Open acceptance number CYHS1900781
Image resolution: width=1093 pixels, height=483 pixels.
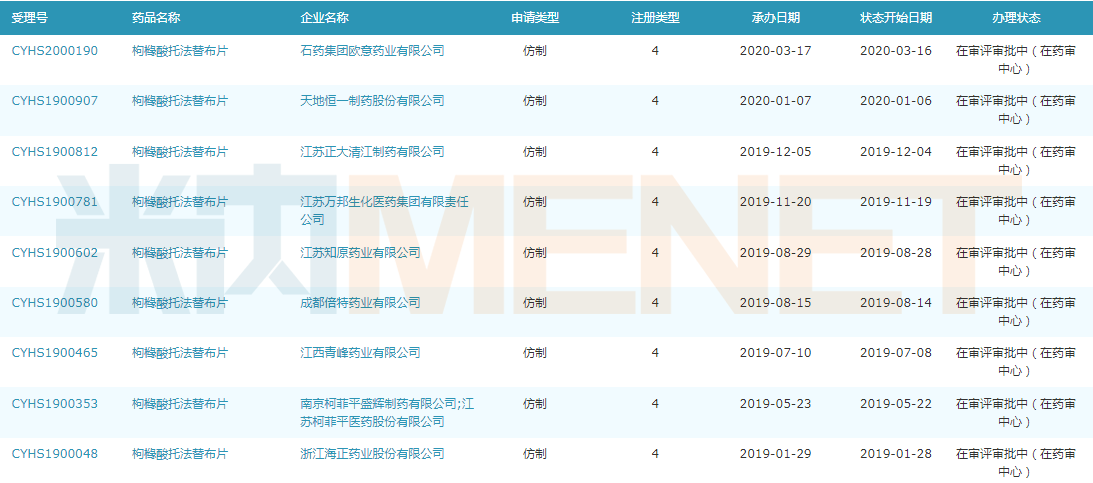click(54, 202)
